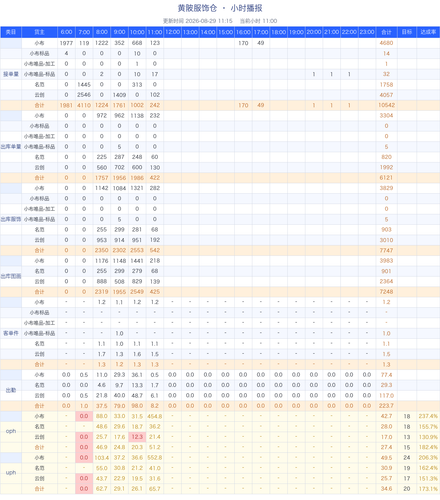Select the attendance total 223.7
Image resolution: width=440 pixels, height=500 pixels.
386,406
